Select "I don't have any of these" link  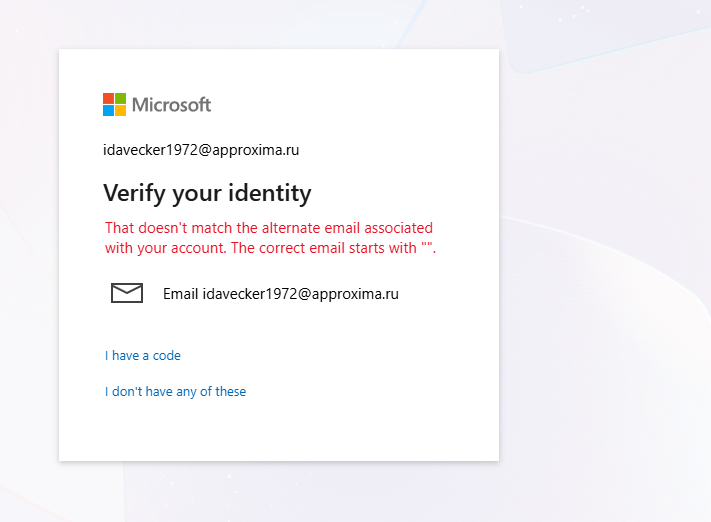(175, 391)
